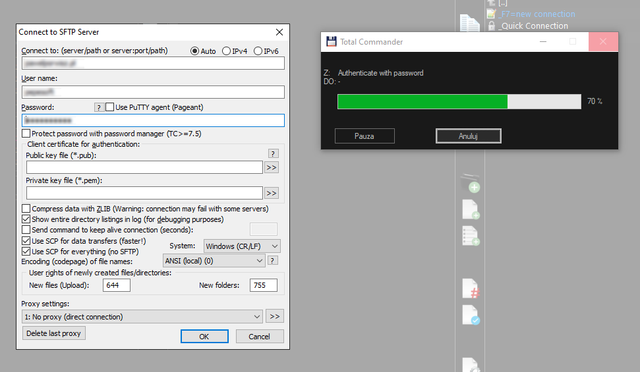This screenshot has height=372, width=640.
Task: Check Protect password with password manager
Action: [26, 134]
